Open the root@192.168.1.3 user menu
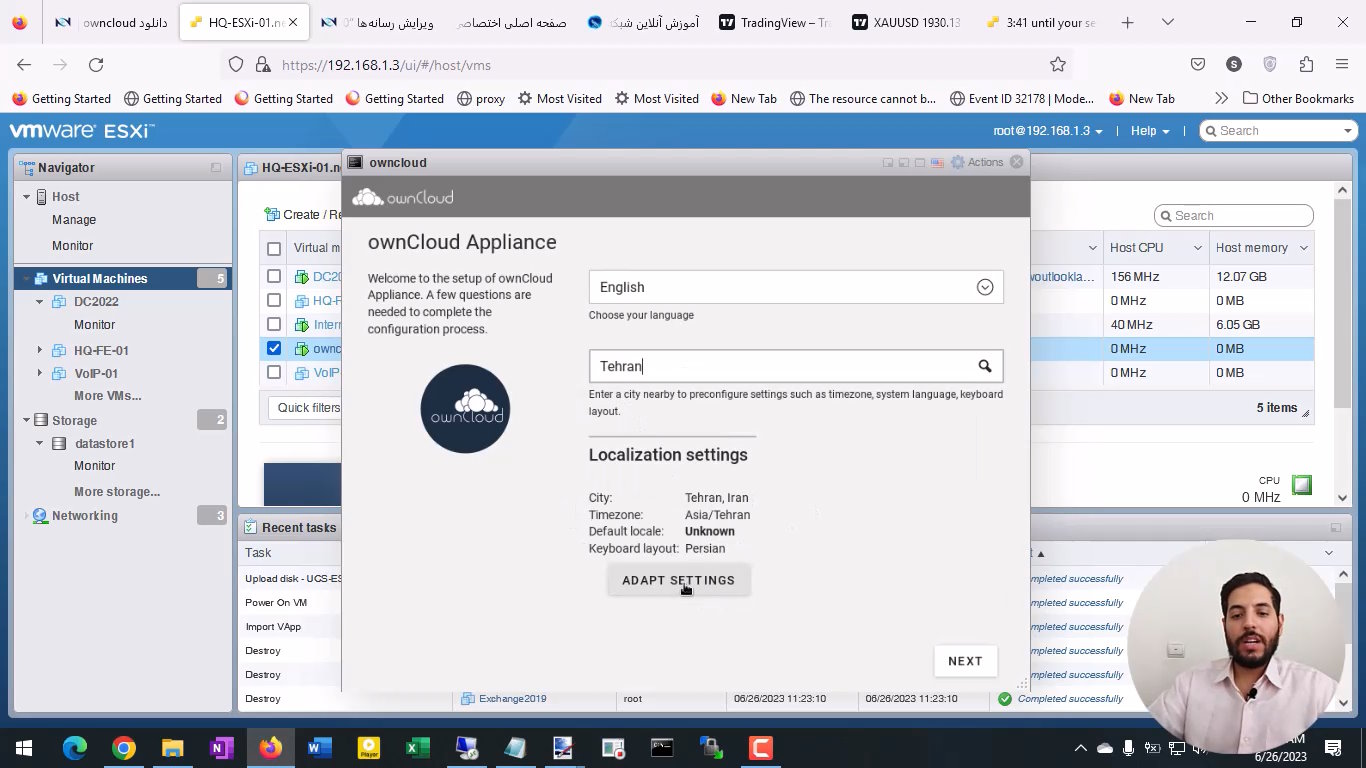 click(x=1048, y=131)
